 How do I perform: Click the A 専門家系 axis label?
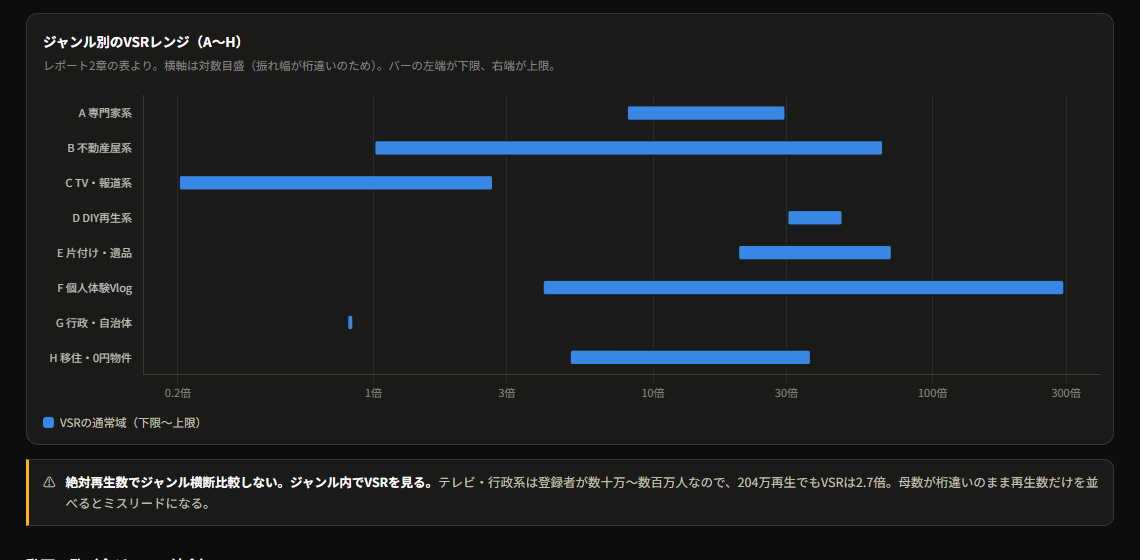click(x=105, y=113)
